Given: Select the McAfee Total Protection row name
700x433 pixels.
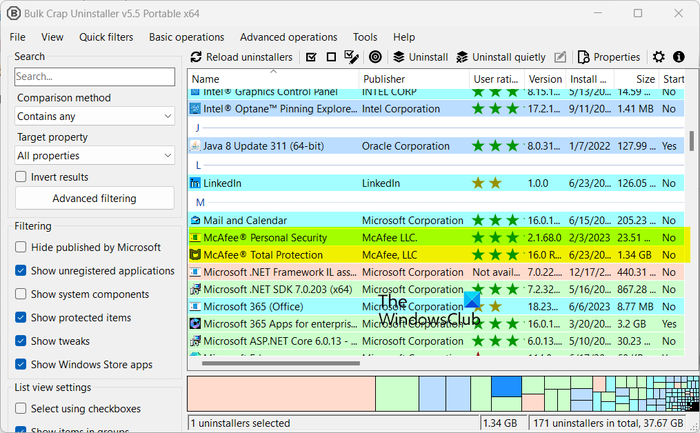Looking at the screenshot, I should pos(263,255).
